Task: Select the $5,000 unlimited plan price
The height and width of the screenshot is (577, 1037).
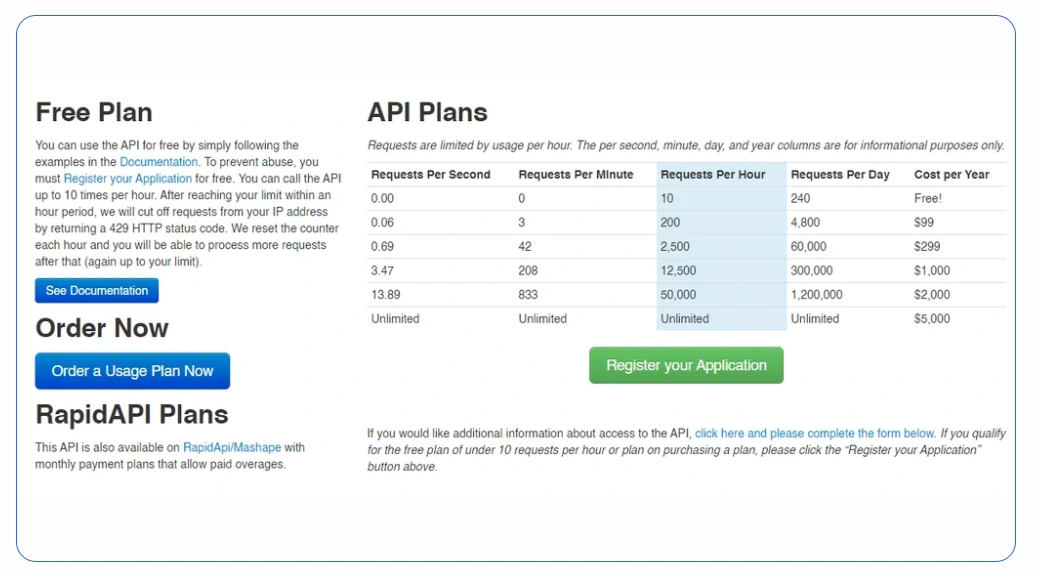Action: 932,319
